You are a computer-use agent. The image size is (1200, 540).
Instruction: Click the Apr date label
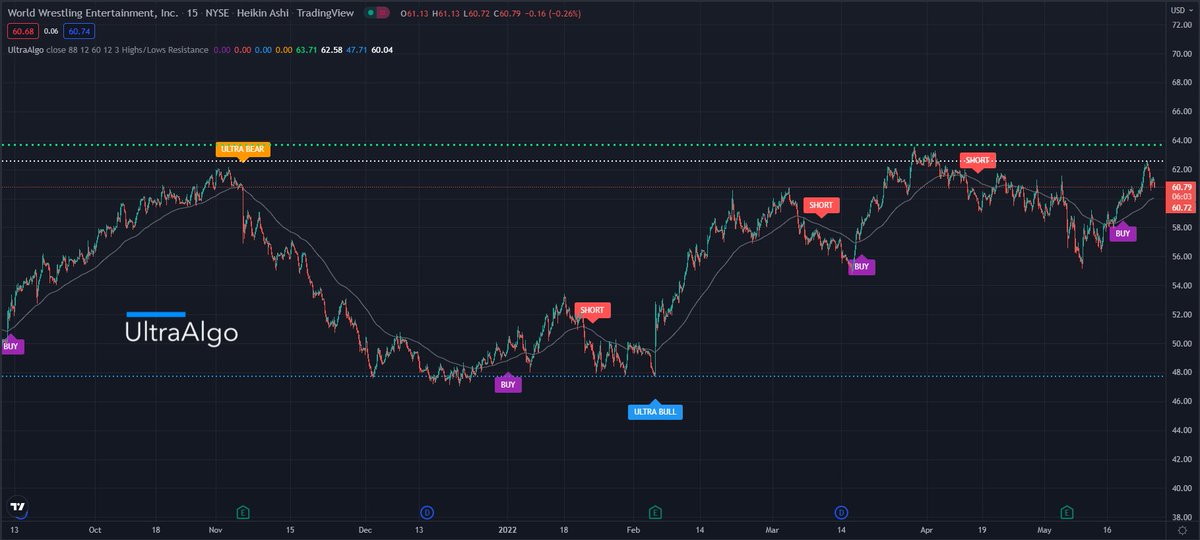[x=927, y=532]
